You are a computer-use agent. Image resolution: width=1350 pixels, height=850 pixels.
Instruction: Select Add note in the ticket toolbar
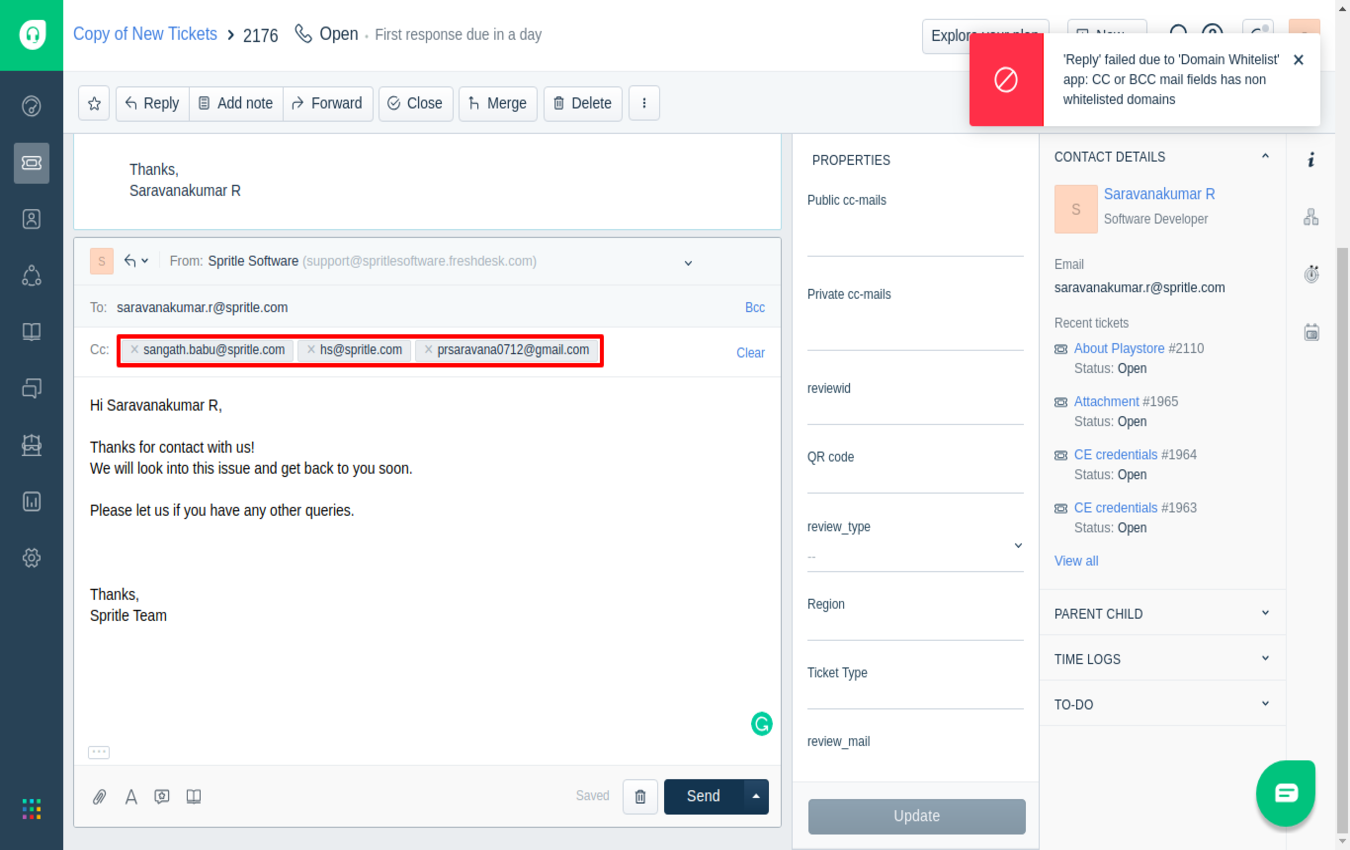(236, 103)
